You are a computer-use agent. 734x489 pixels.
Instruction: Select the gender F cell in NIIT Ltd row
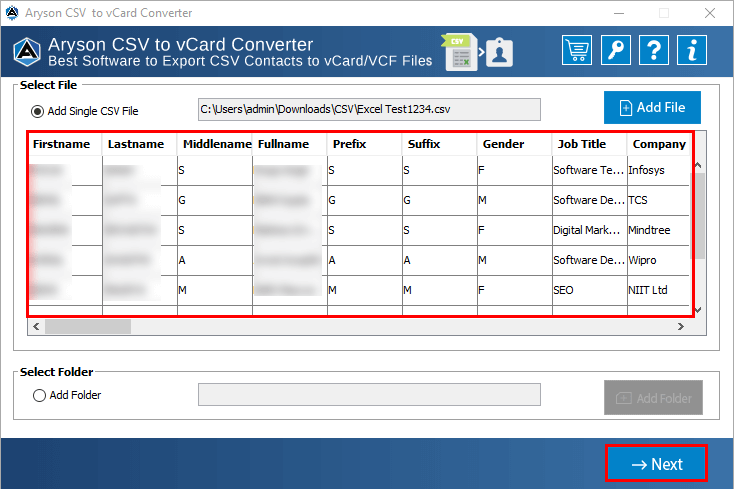click(514, 290)
